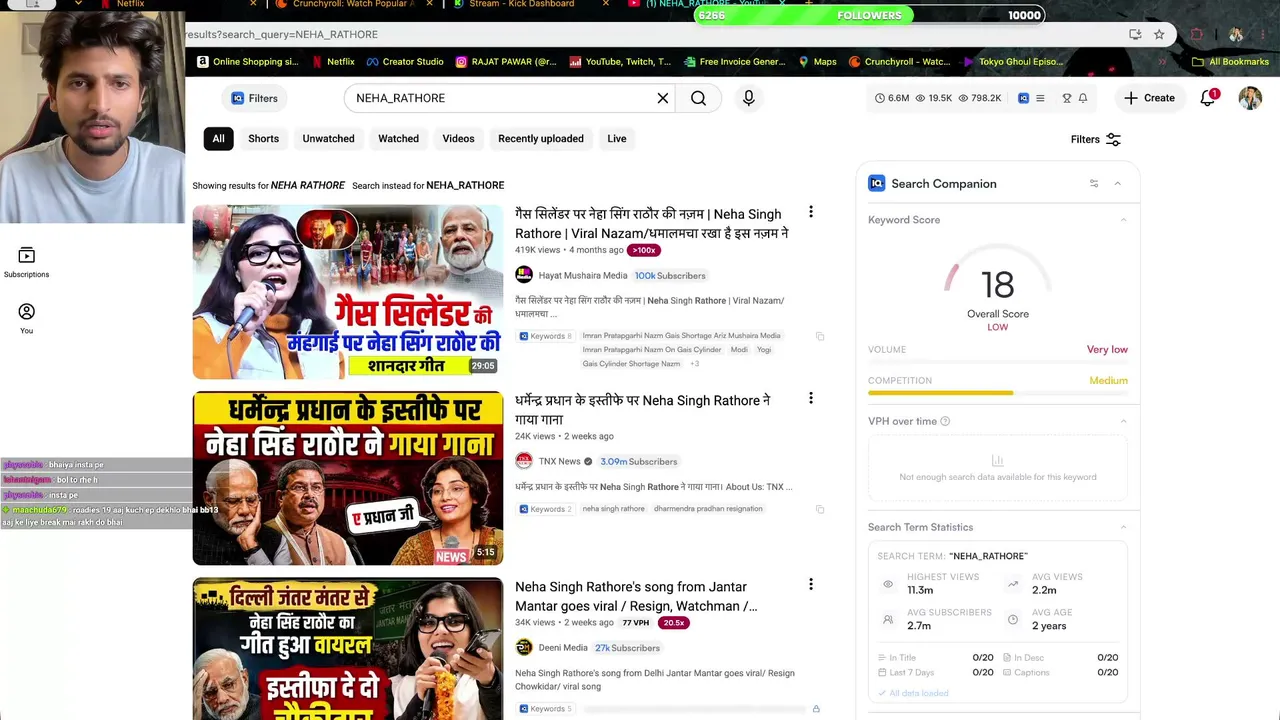Collapse the Search Term Statistics section

click(x=1123, y=527)
